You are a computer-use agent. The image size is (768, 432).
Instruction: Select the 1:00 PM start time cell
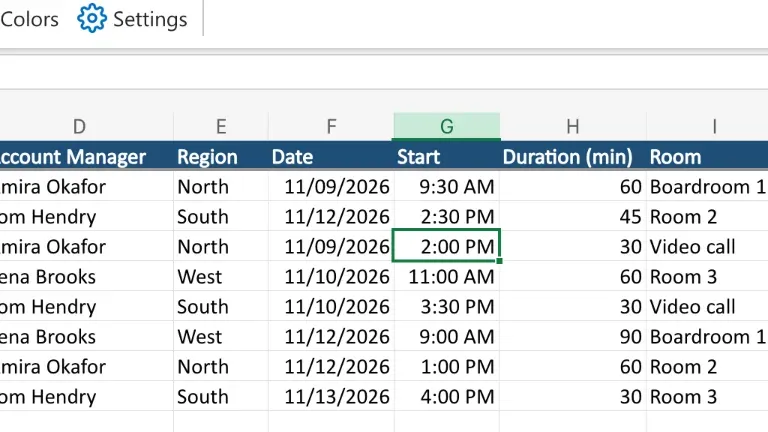coord(447,366)
